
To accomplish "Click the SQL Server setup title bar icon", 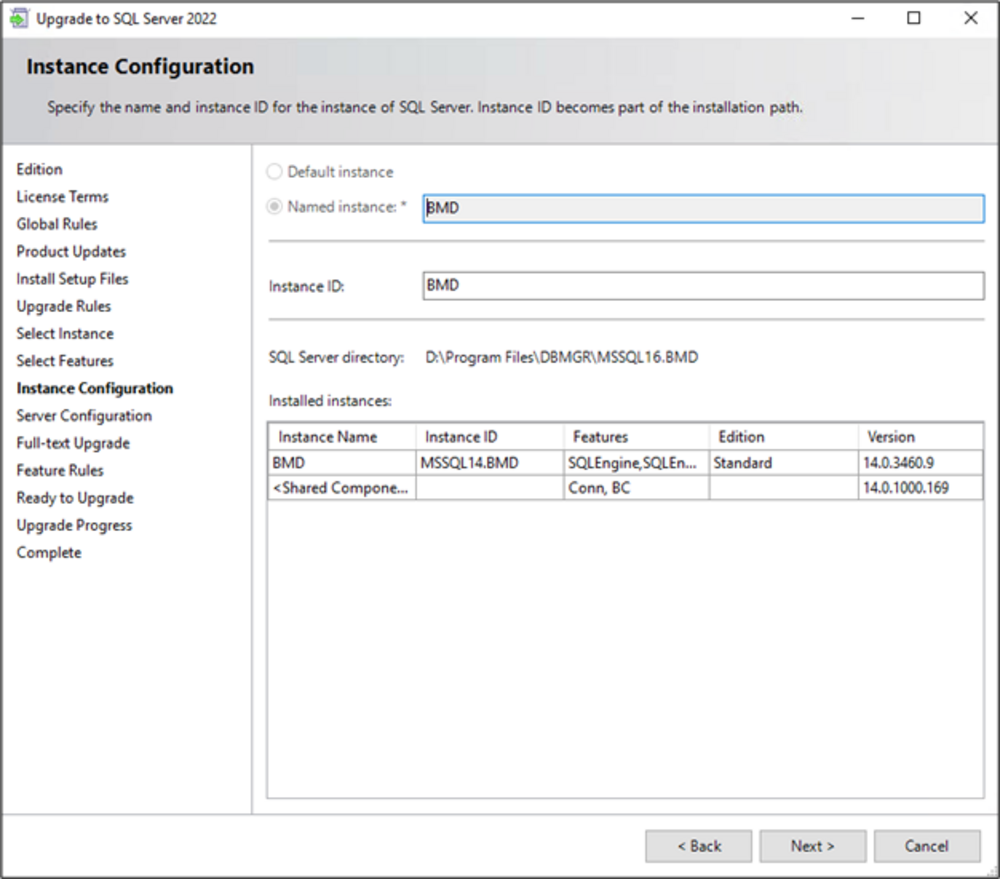I will coord(18,18).
